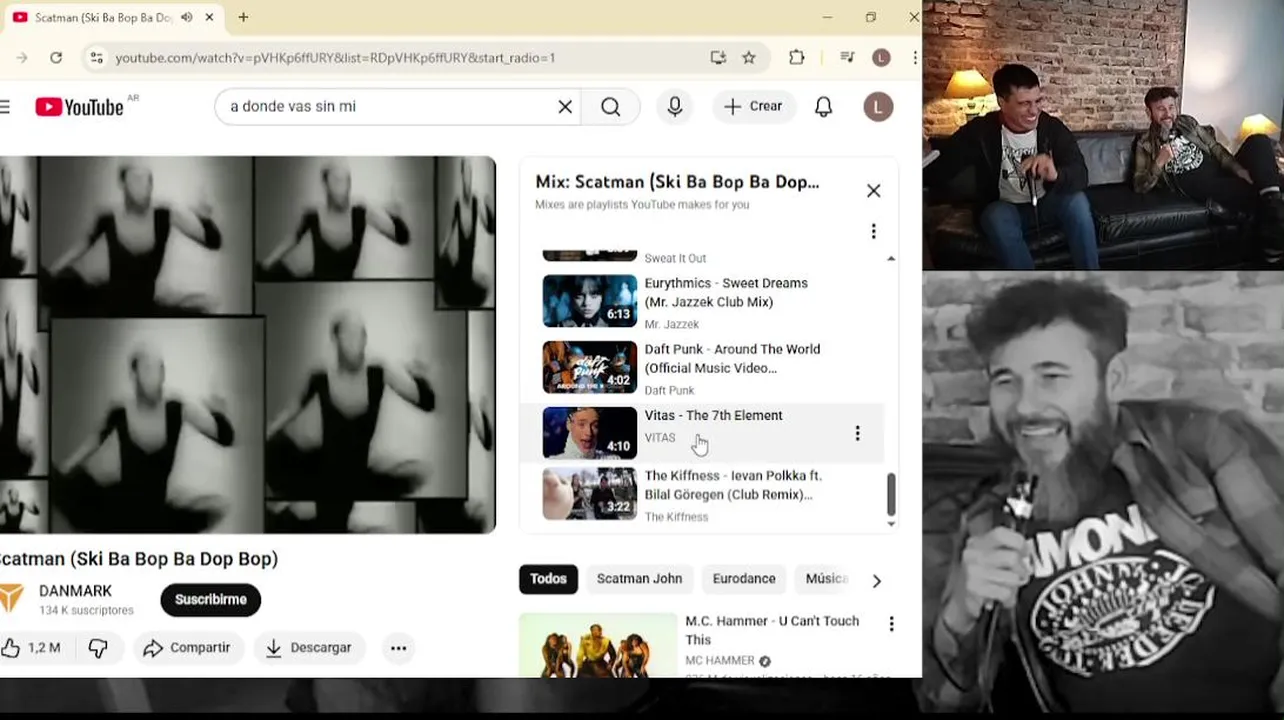
Task: Click the YouTube logo
Action: point(79,106)
